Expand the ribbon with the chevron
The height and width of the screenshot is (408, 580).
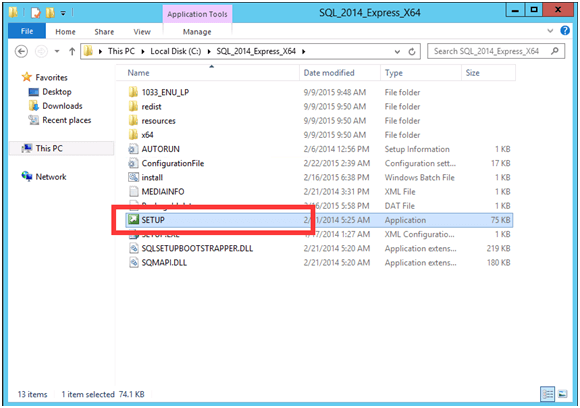(x=550, y=31)
